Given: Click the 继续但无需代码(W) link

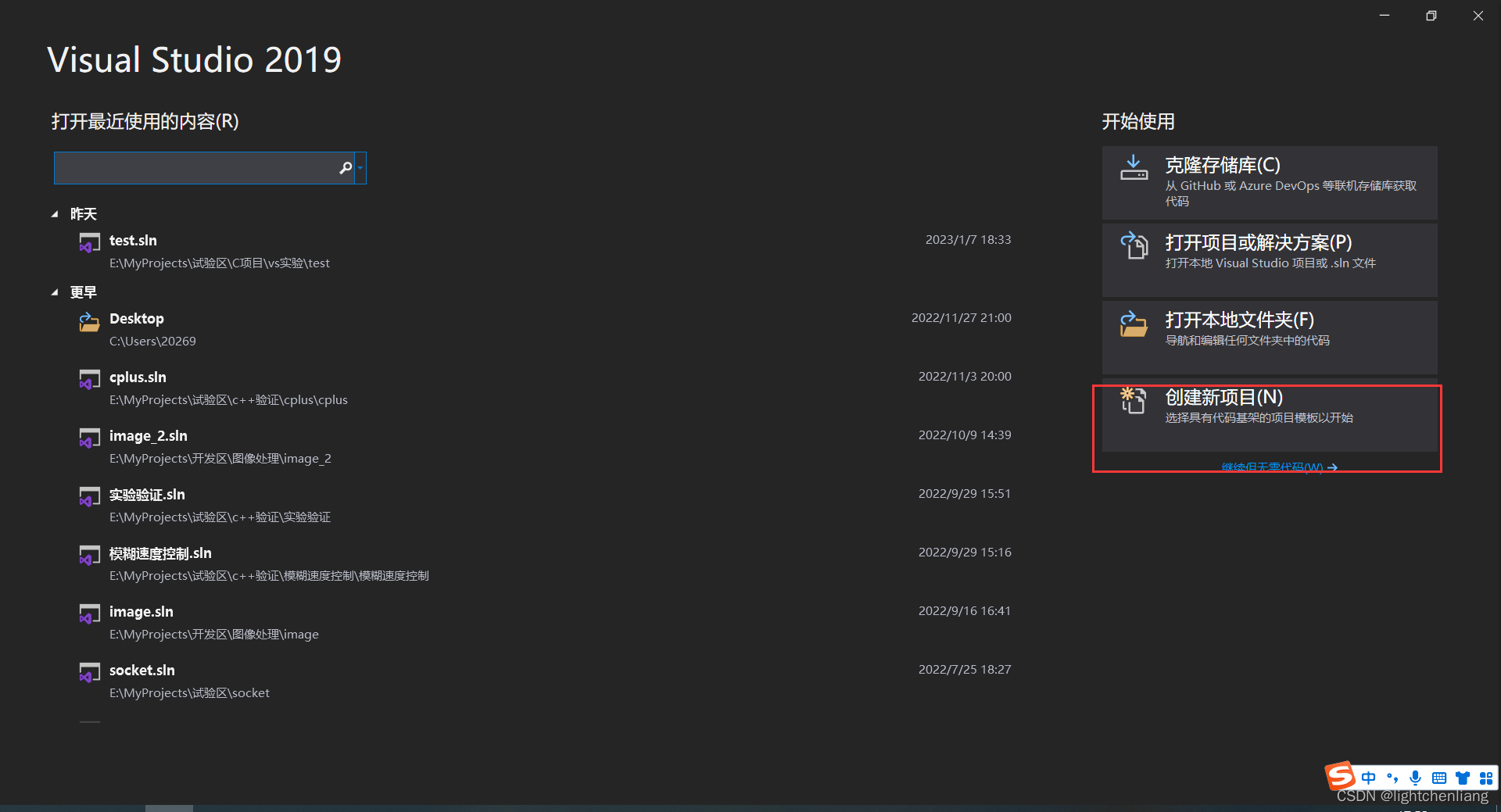Looking at the screenshot, I should [1280, 467].
